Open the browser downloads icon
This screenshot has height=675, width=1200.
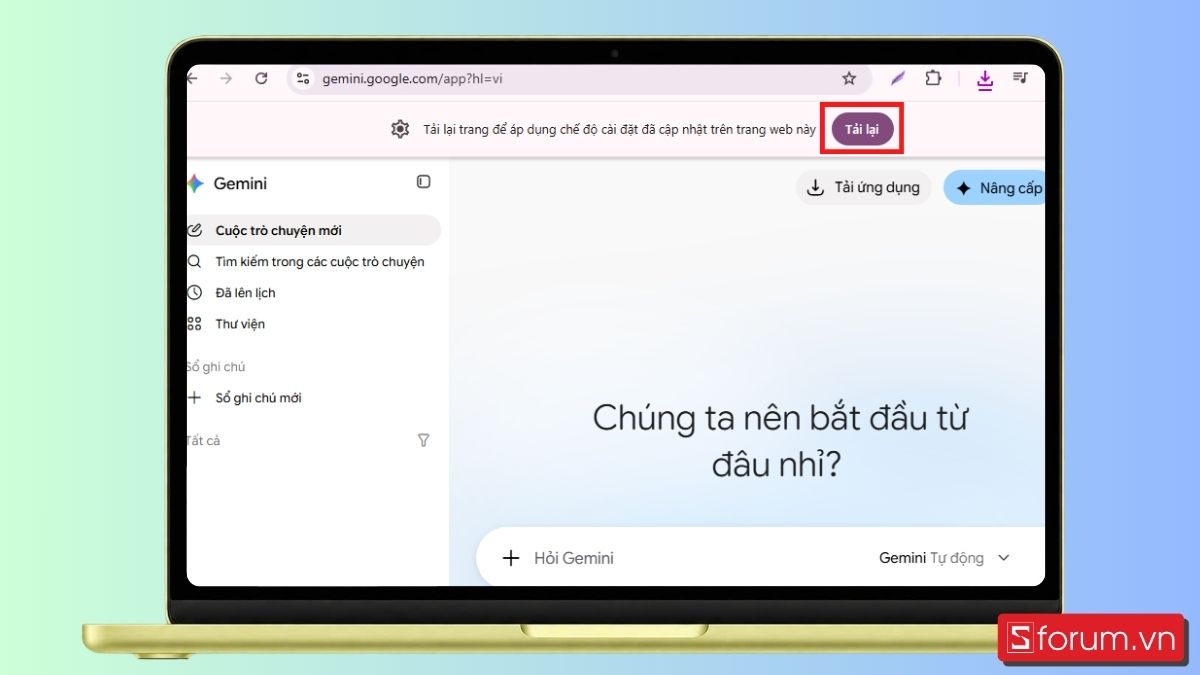(985, 79)
